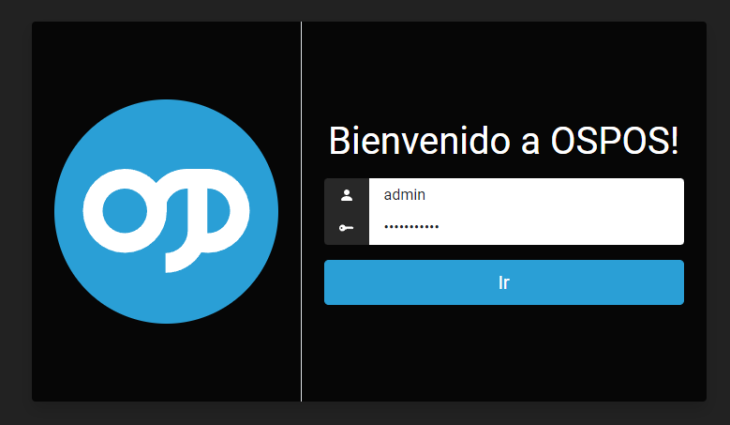Screen dimensions: 730x425
Task: Click the Ir label text on button
Action: (504, 283)
